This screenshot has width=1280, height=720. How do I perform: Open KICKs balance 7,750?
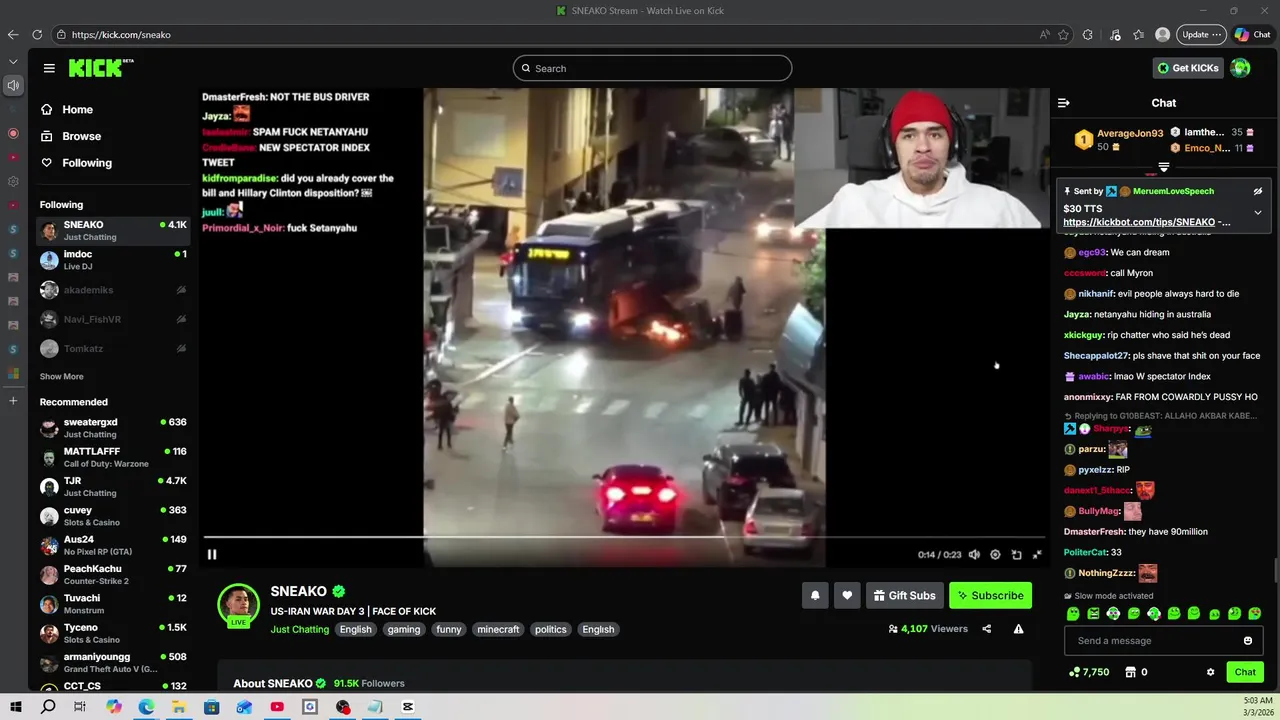1089,672
